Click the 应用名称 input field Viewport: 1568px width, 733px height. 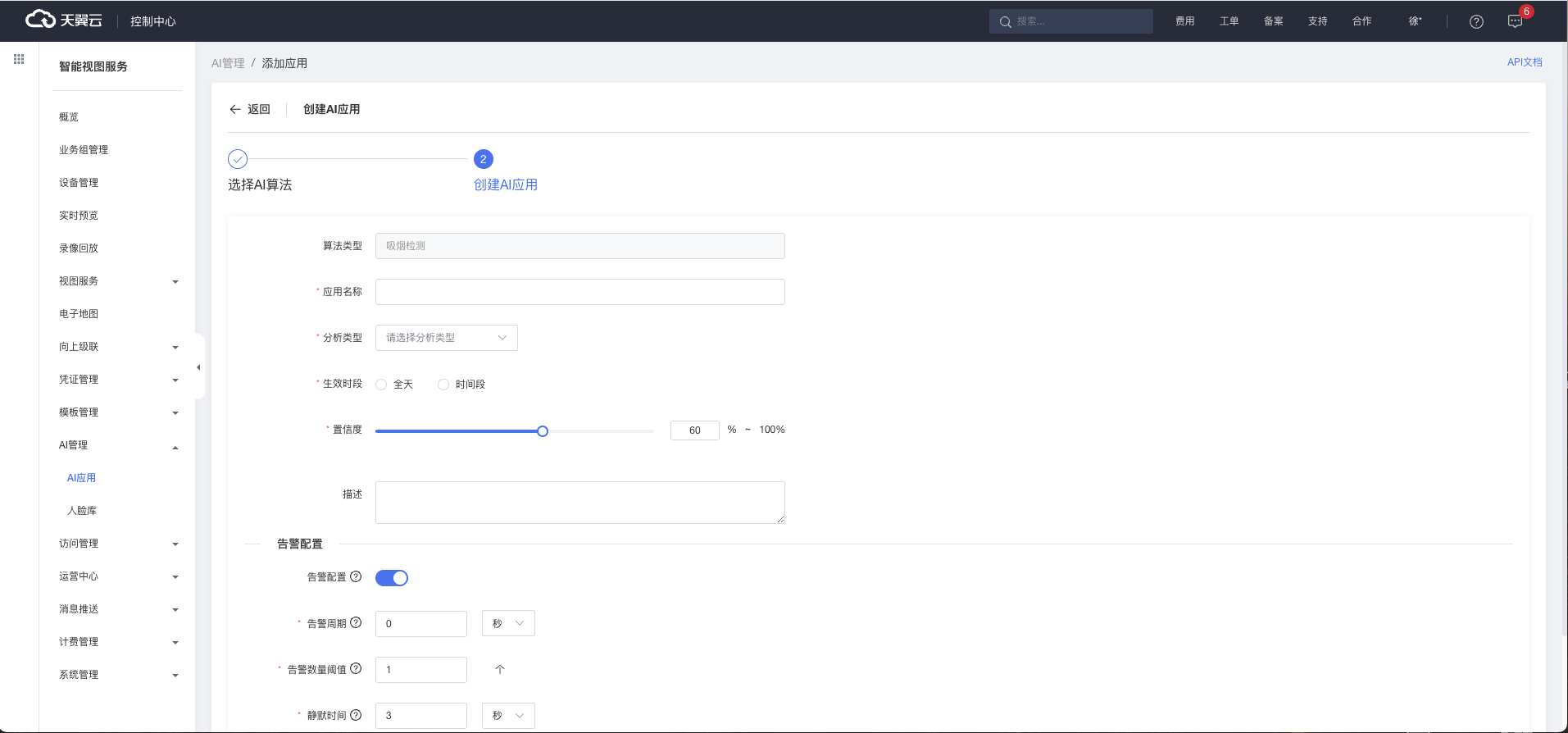579,292
